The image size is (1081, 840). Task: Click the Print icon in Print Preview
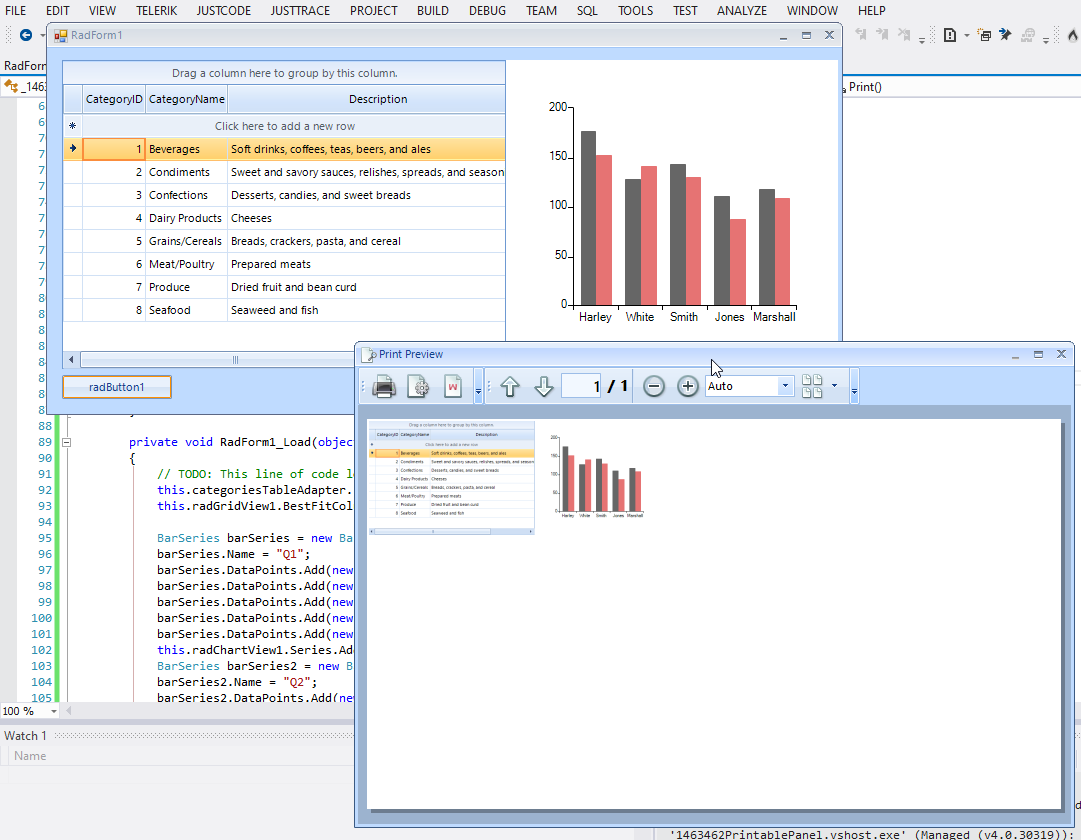pyautogui.click(x=385, y=386)
